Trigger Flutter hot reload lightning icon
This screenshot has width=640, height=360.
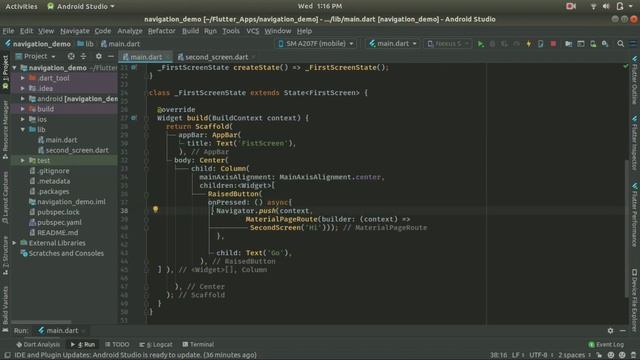click(529, 44)
